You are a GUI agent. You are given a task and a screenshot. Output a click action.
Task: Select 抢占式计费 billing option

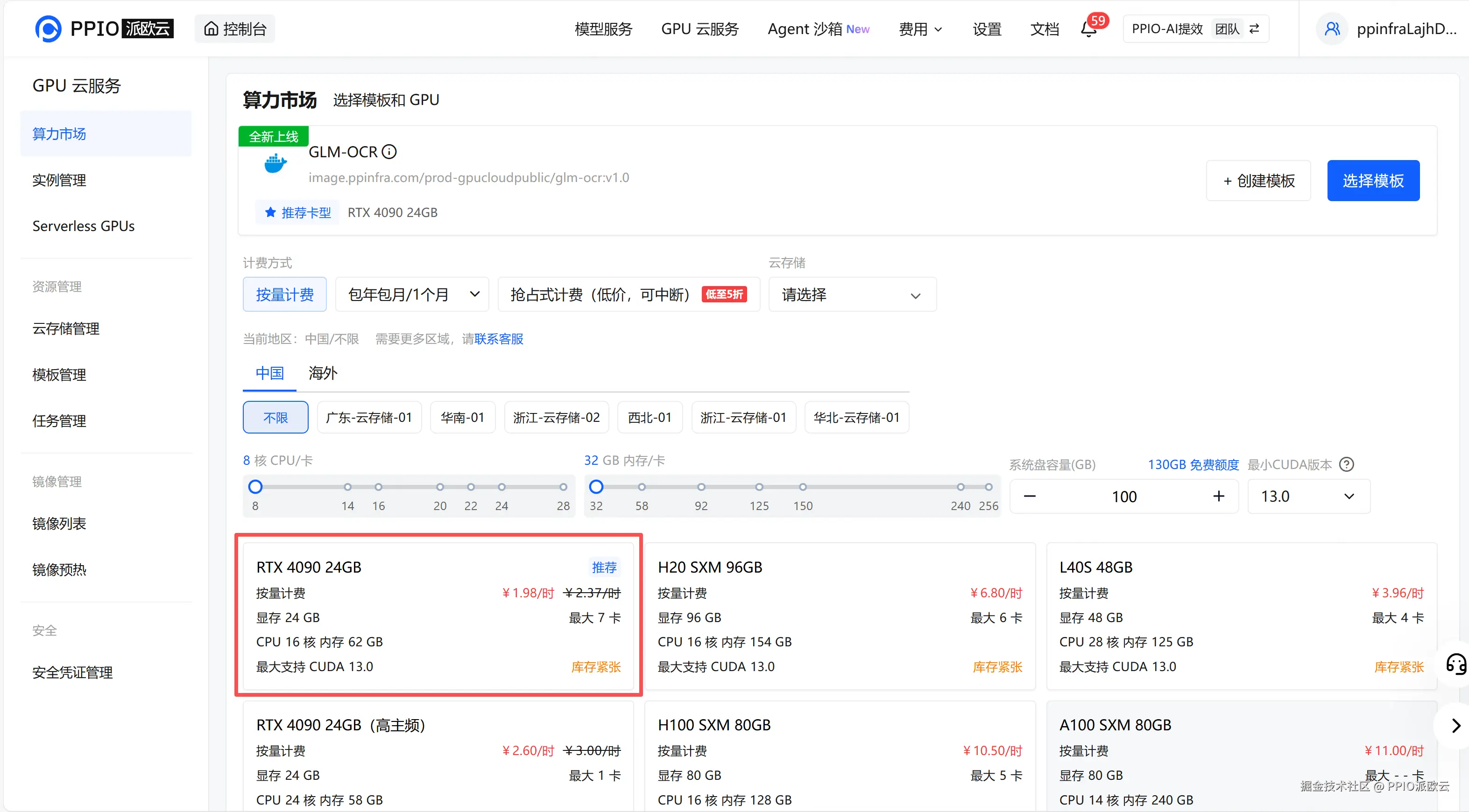pos(628,294)
